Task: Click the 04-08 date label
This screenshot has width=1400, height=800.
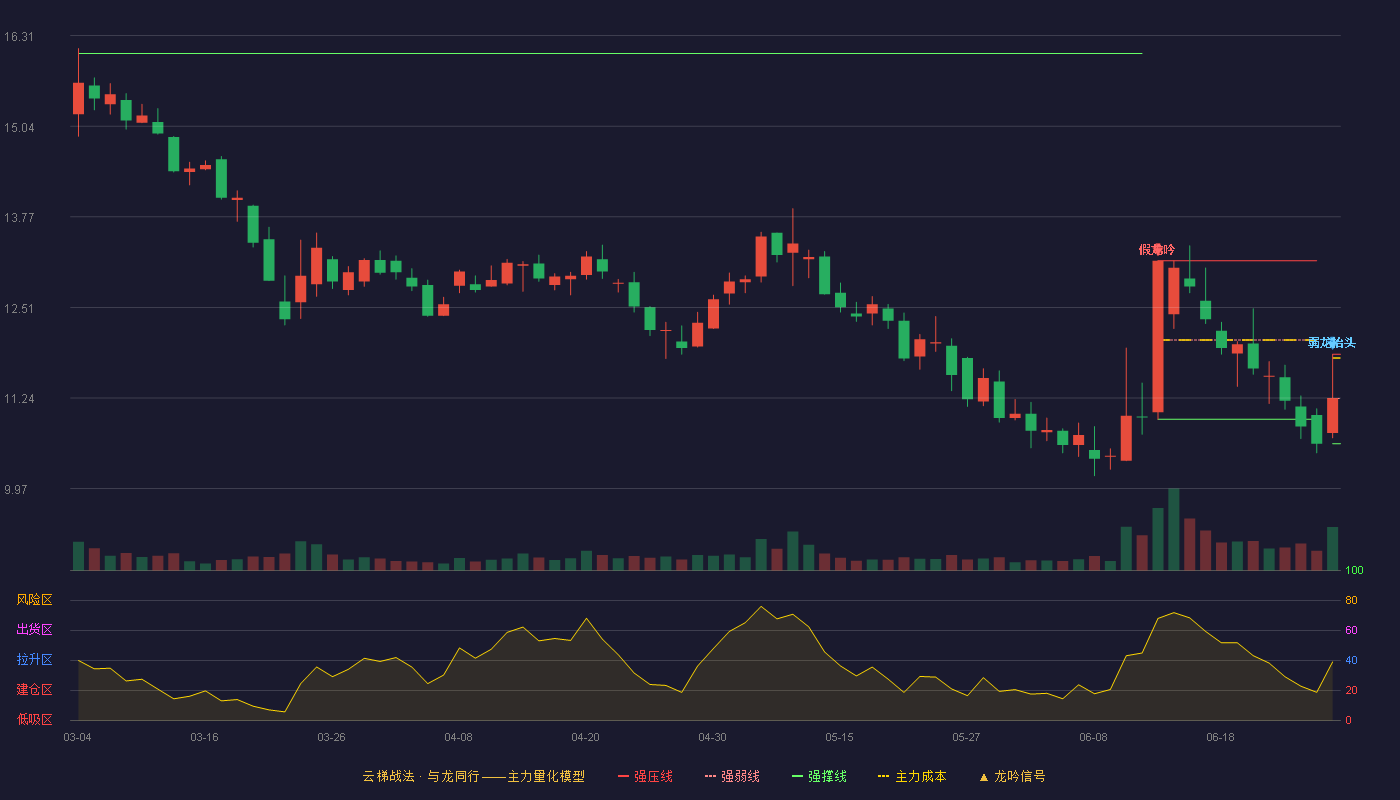Action: (x=458, y=737)
